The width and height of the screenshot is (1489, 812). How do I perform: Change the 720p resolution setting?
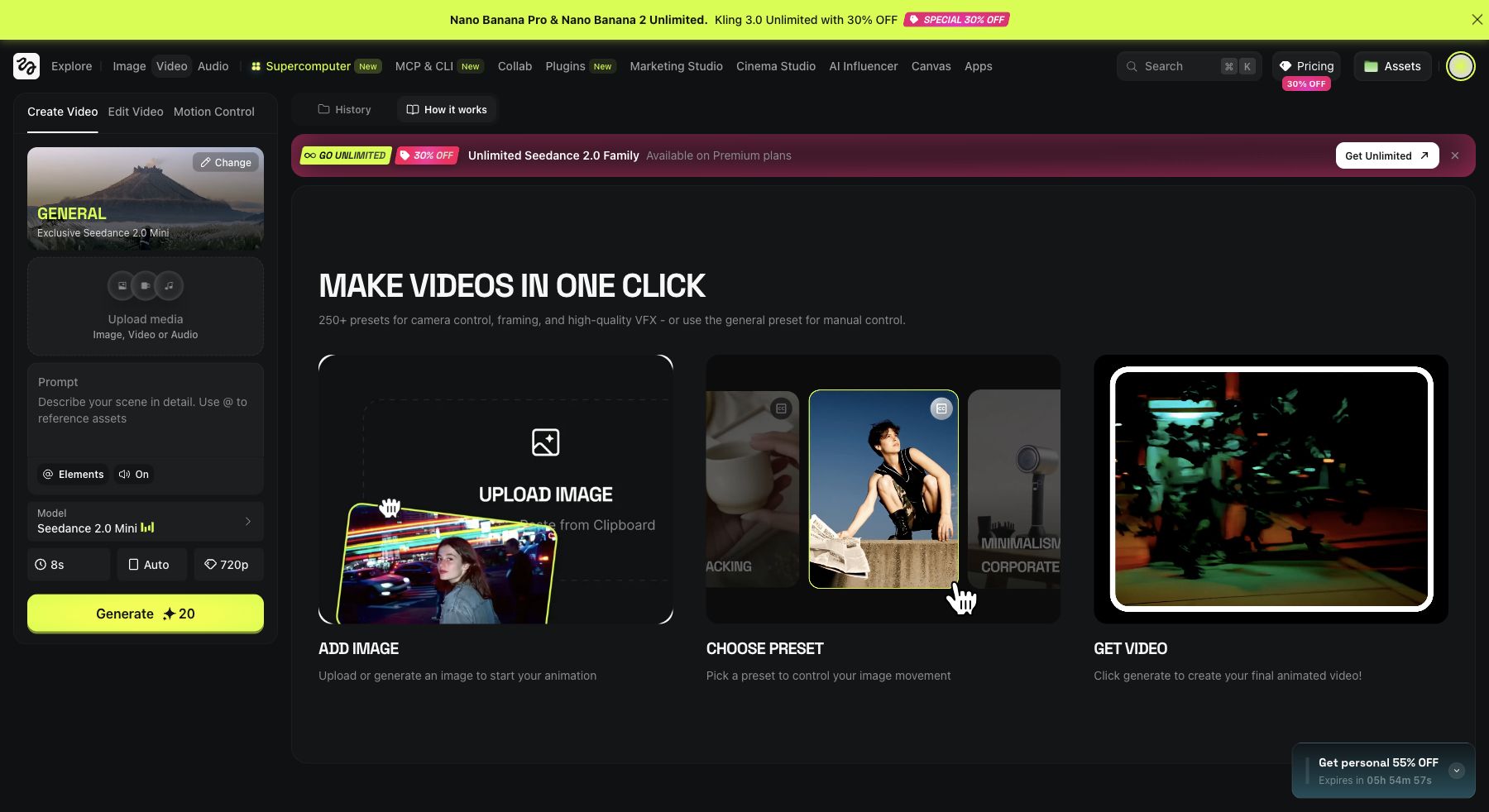tap(229, 565)
